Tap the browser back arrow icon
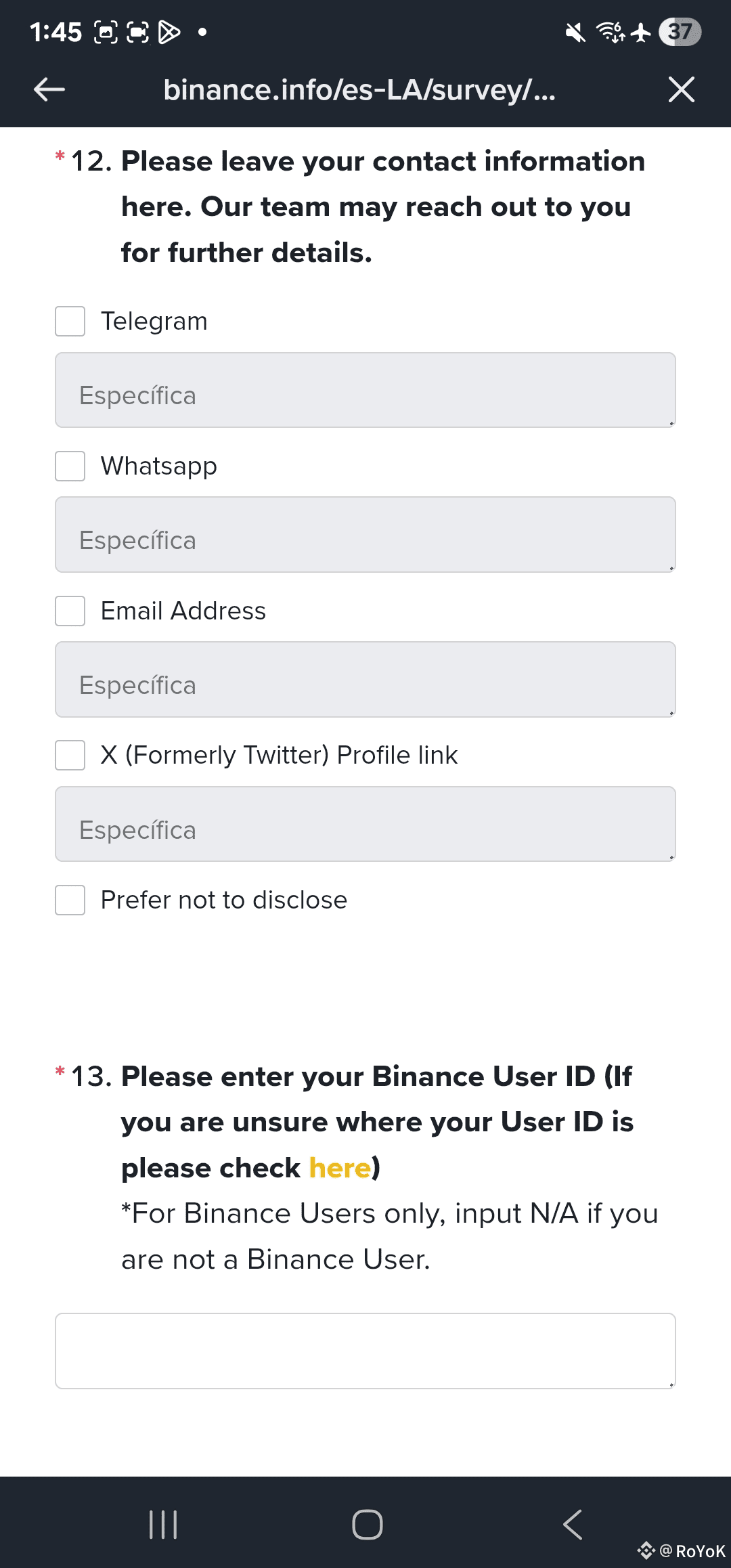 (49, 89)
